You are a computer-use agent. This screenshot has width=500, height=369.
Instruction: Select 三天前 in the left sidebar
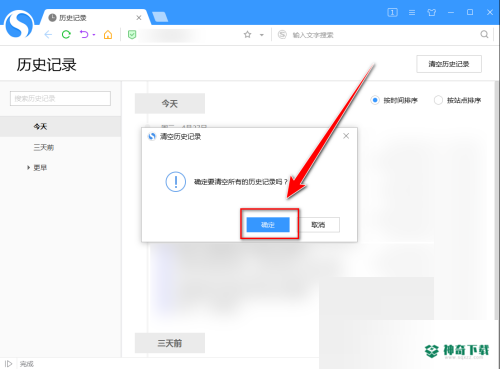(44, 147)
